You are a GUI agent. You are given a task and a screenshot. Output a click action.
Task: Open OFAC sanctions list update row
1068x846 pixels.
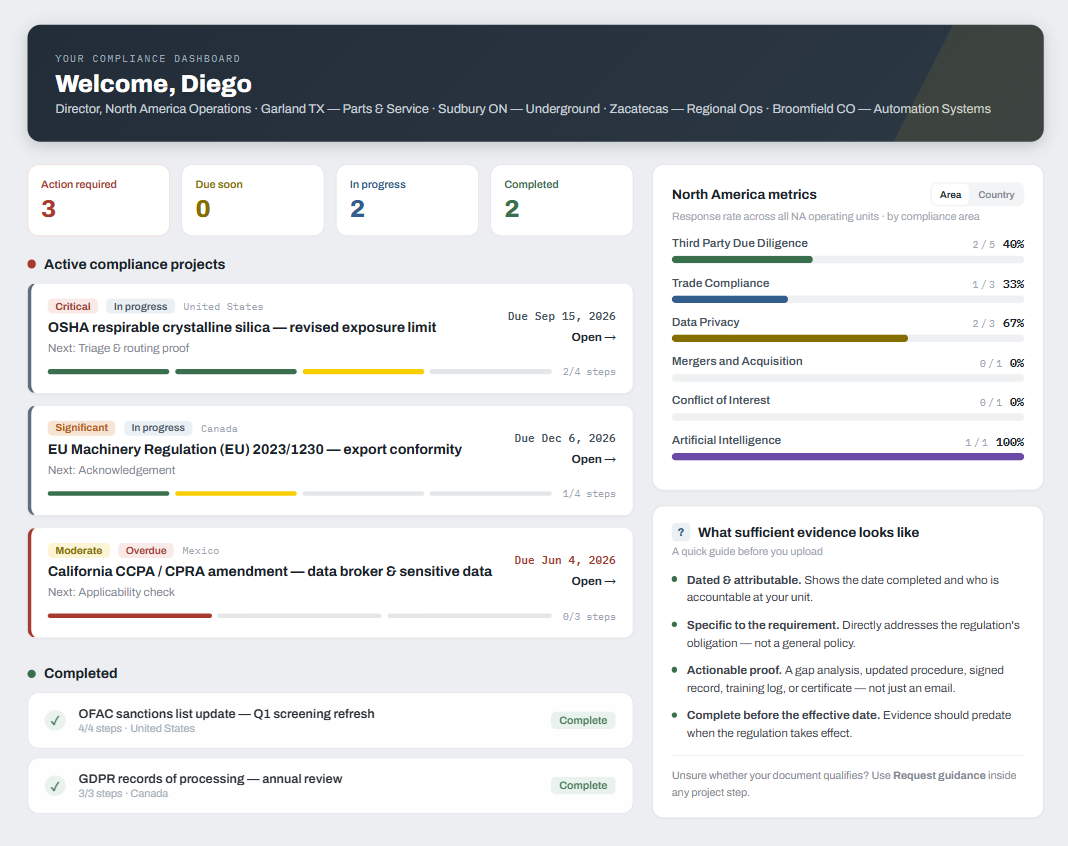point(330,720)
